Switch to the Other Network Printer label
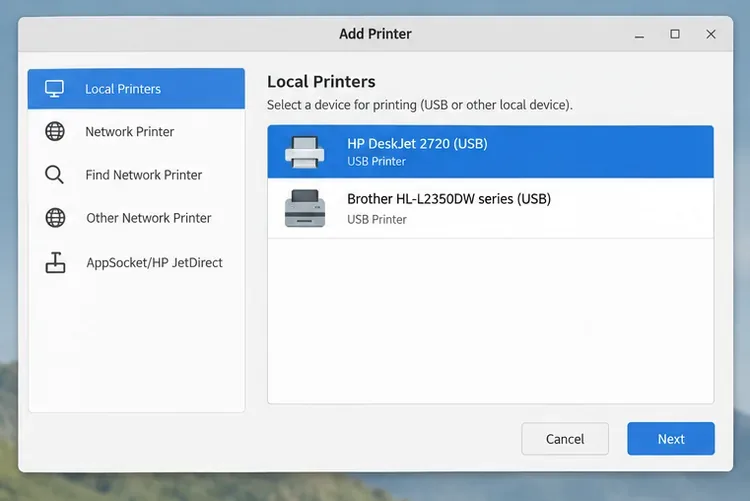This screenshot has width=750, height=501. tap(149, 218)
